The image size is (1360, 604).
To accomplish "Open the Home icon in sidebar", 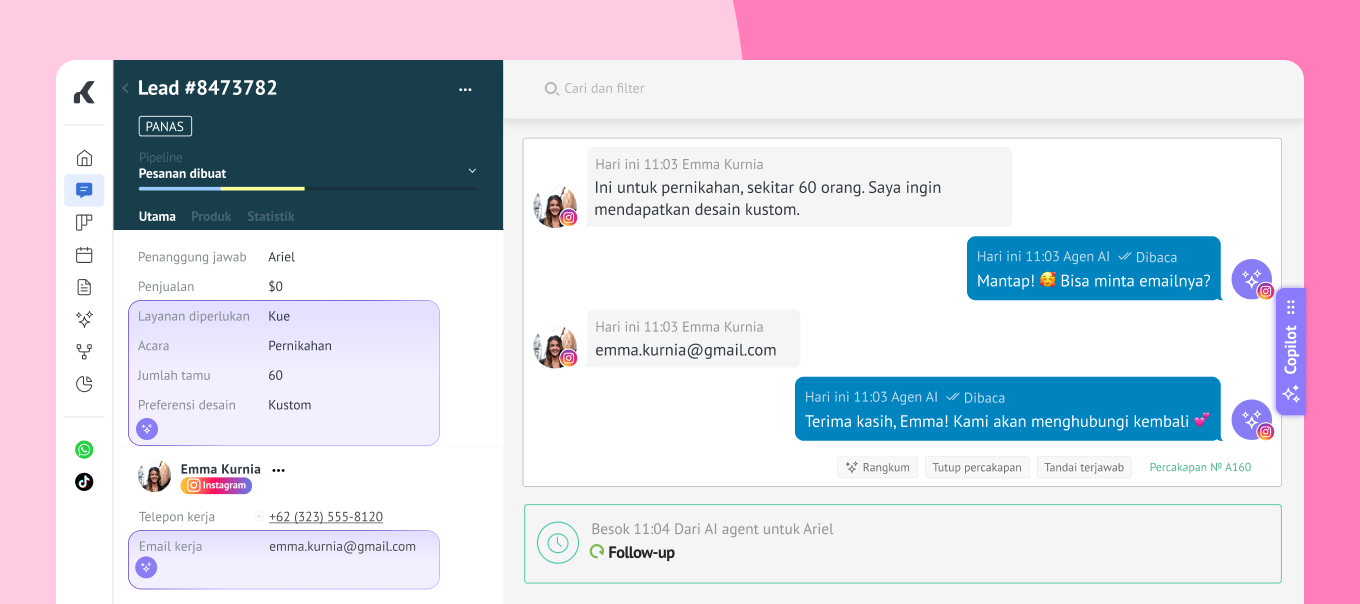I will (x=84, y=158).
